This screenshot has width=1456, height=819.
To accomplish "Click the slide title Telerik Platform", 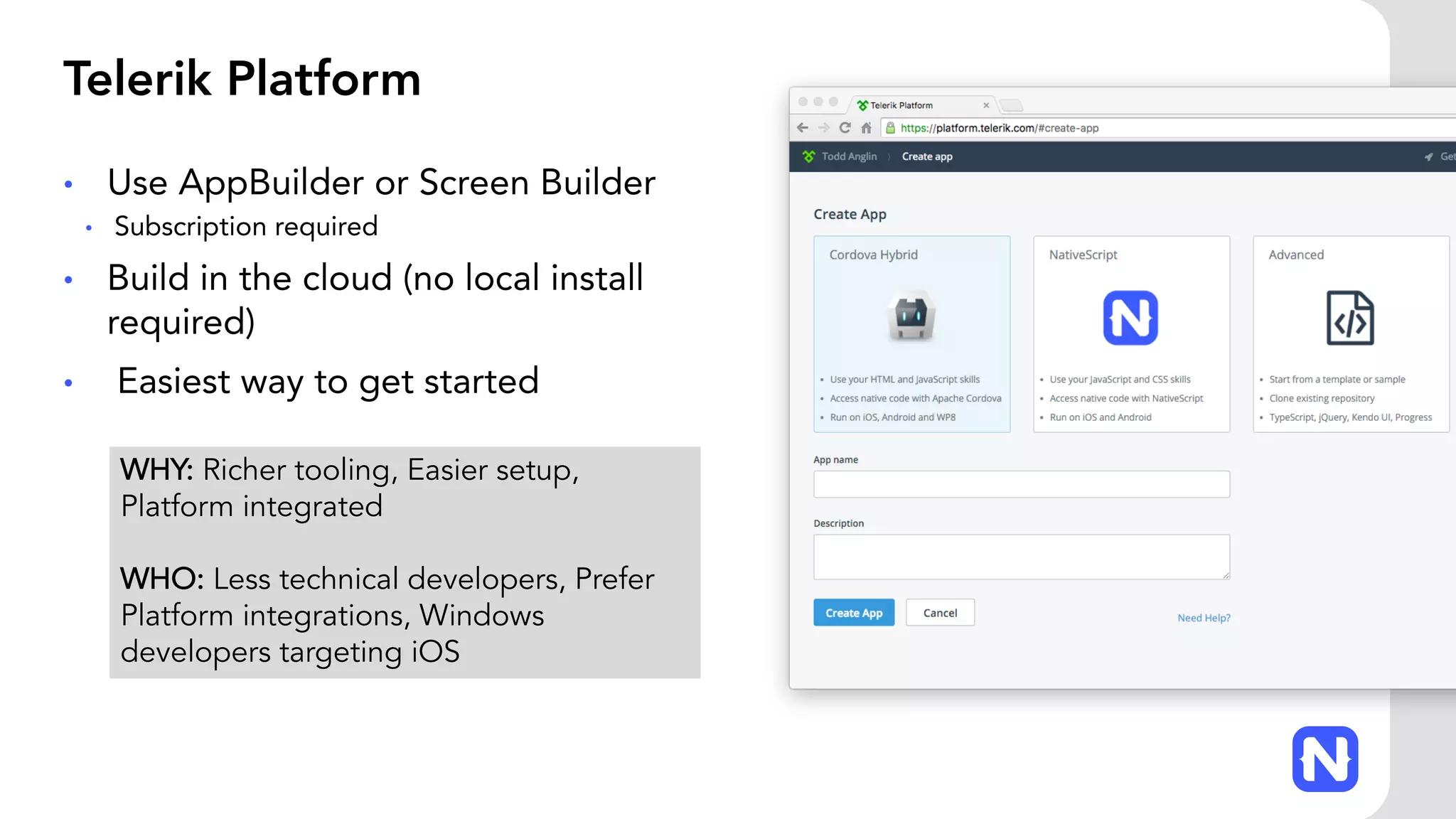I will pyautogui.click(x=242, y=78).
